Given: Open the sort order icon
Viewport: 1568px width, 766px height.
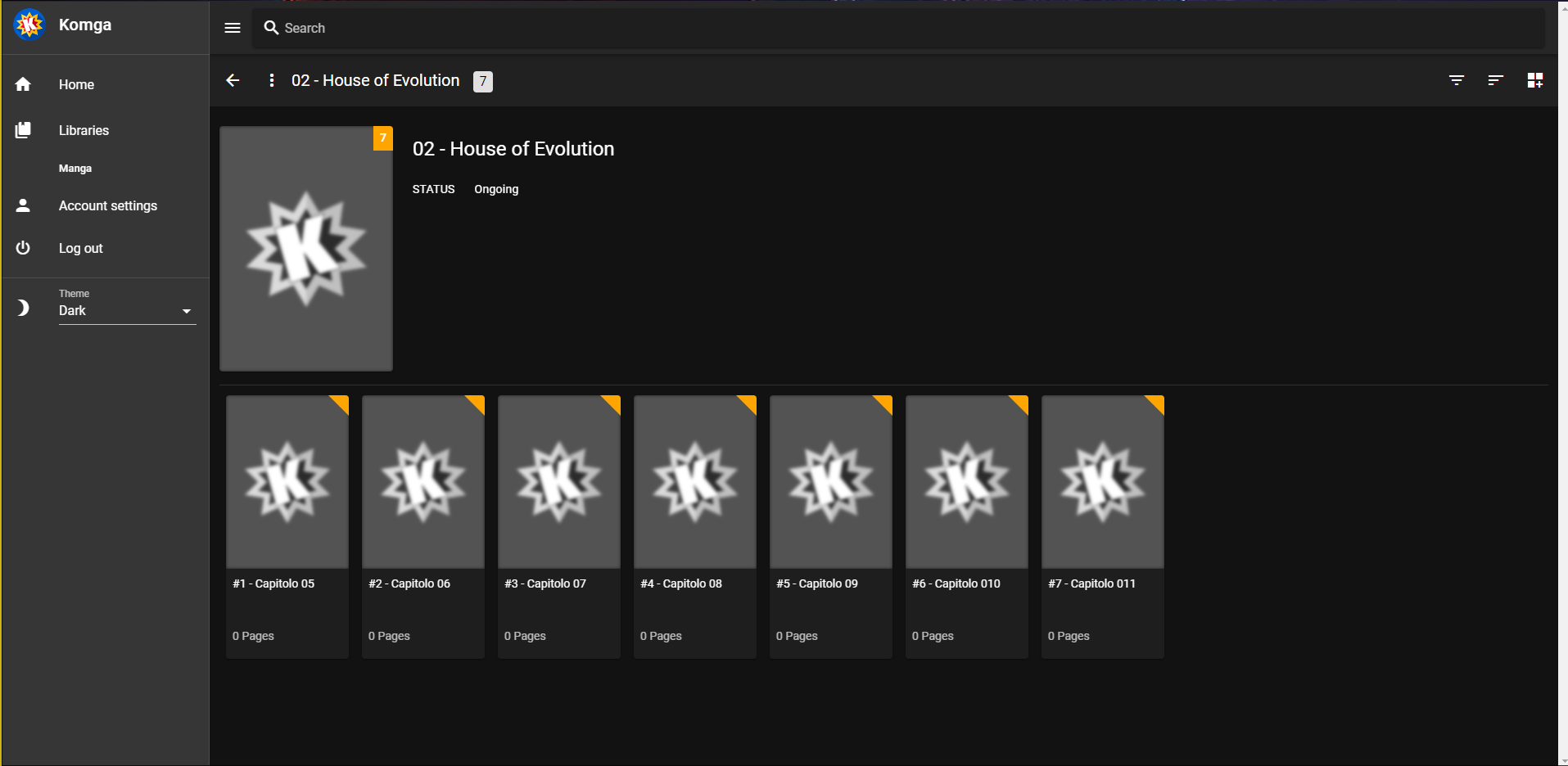Looking at the screenshot, I should coord(1496,80).
